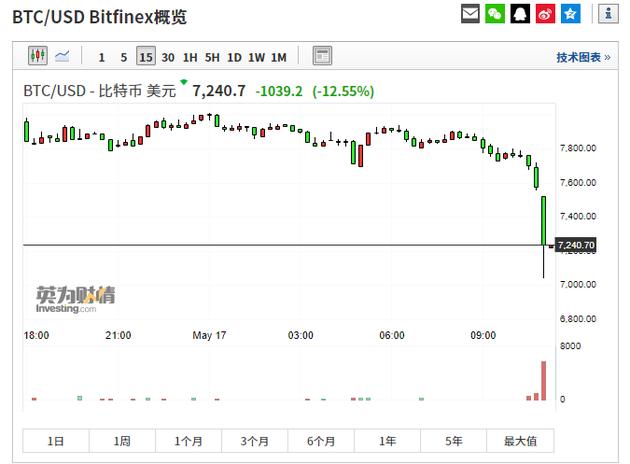Image resolution: width=630 pixels, height=464 pixels.
Task: Click the 7,400.00 price axis label
Action: [x=578, y=216]
